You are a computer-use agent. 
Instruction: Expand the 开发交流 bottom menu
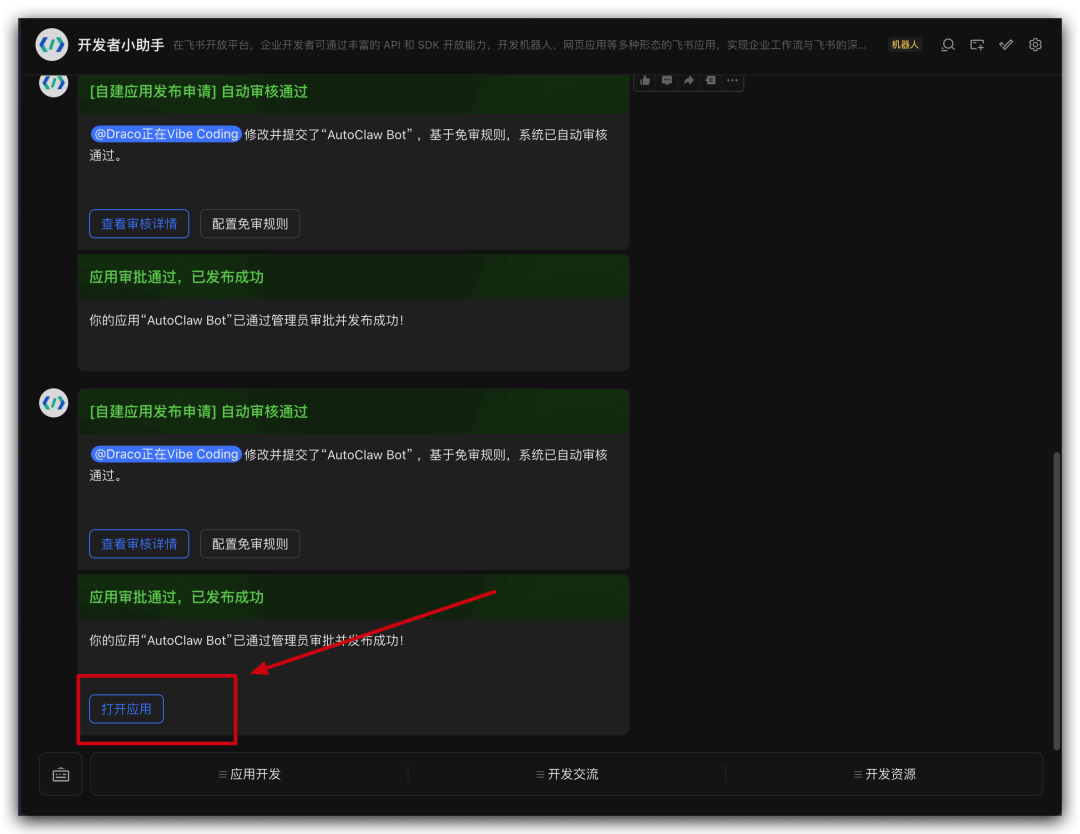tap(567, 774)
